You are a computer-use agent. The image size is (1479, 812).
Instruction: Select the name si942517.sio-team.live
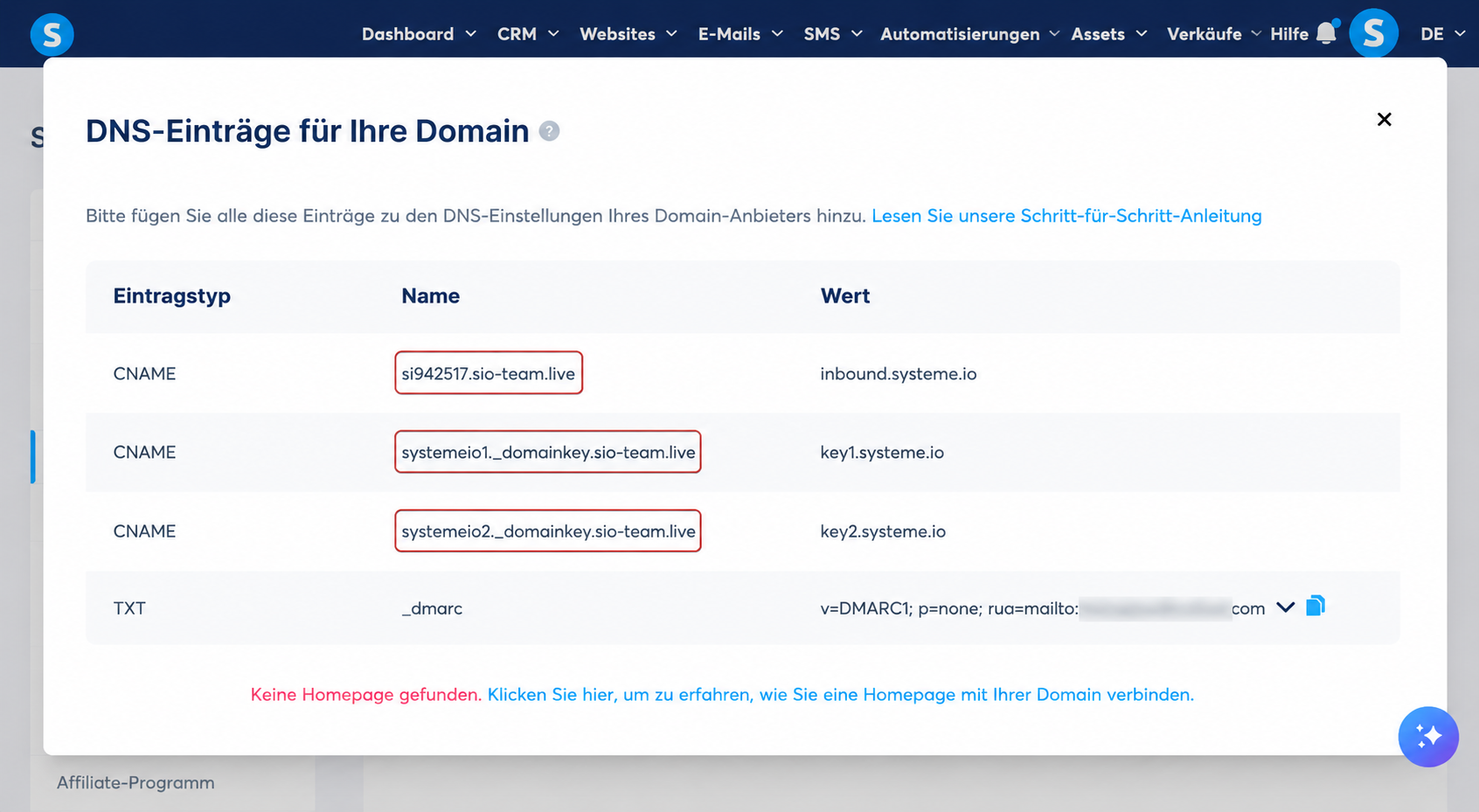tap(488, 373)
